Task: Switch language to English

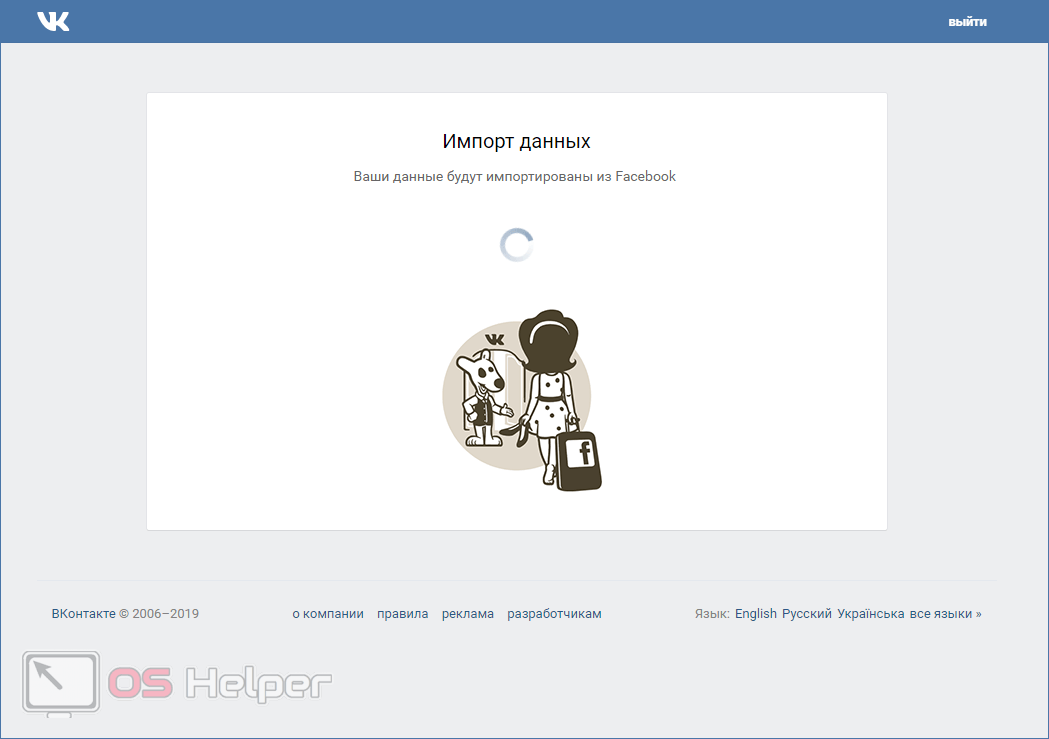Action: tap(755, 614)
